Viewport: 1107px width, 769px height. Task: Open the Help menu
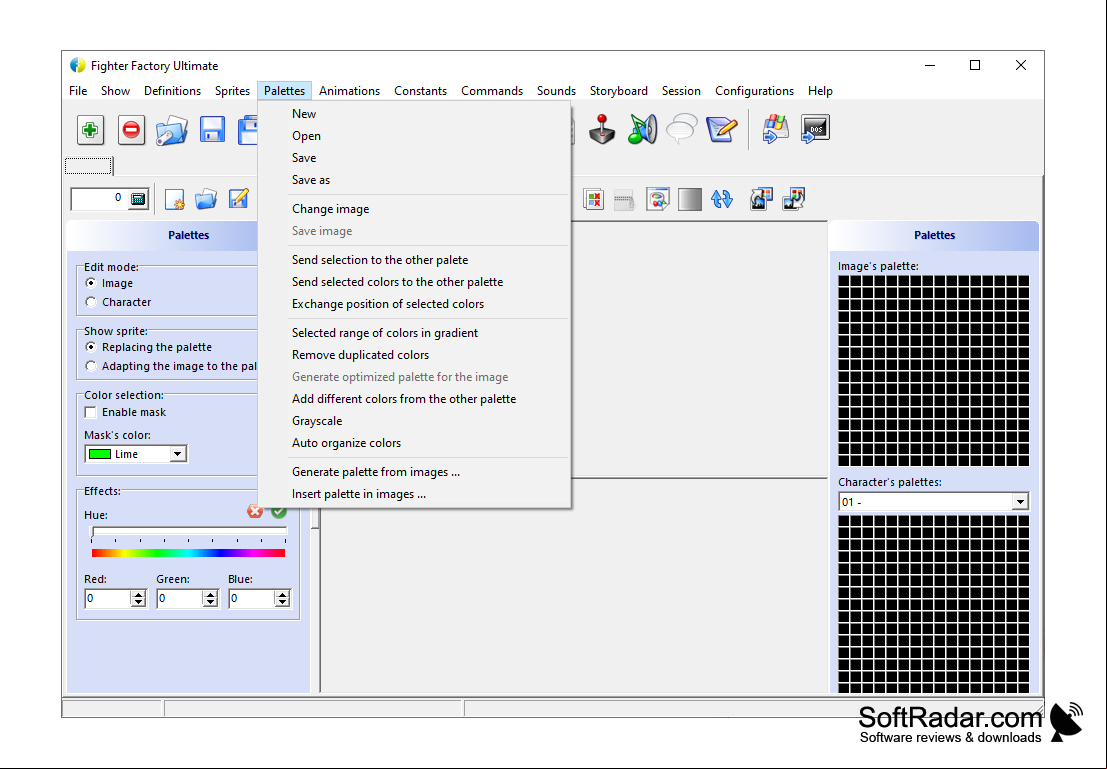click(x=820, y=91)
